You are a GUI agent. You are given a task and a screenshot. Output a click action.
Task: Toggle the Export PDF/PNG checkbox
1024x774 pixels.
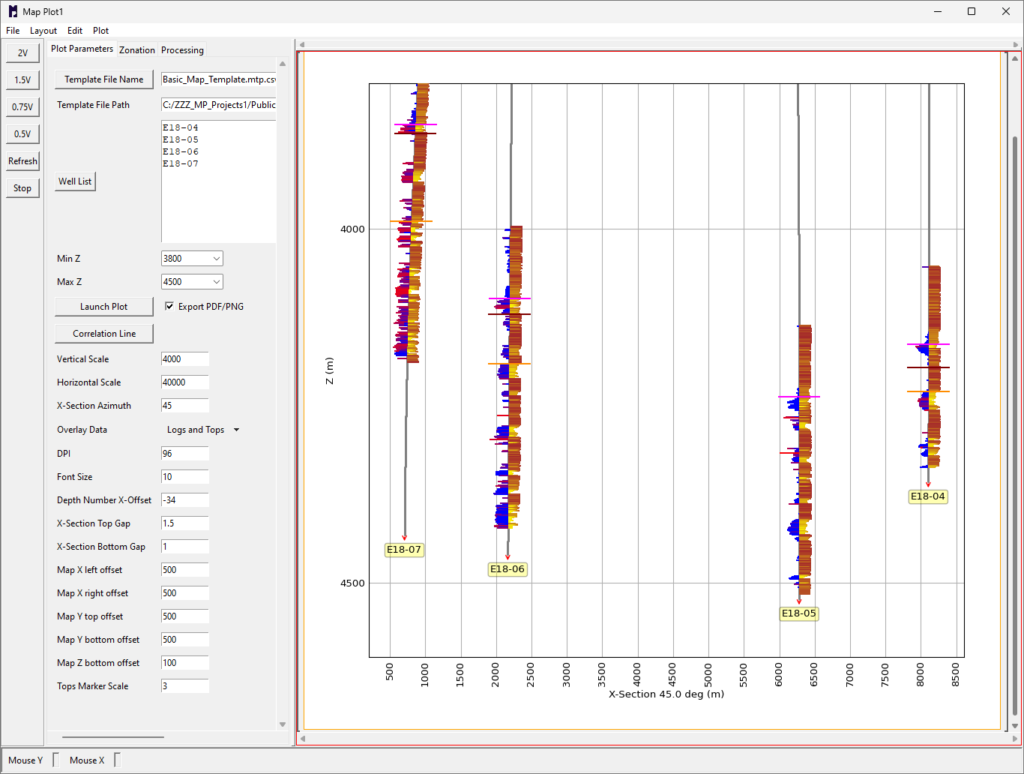click(169, 306)
